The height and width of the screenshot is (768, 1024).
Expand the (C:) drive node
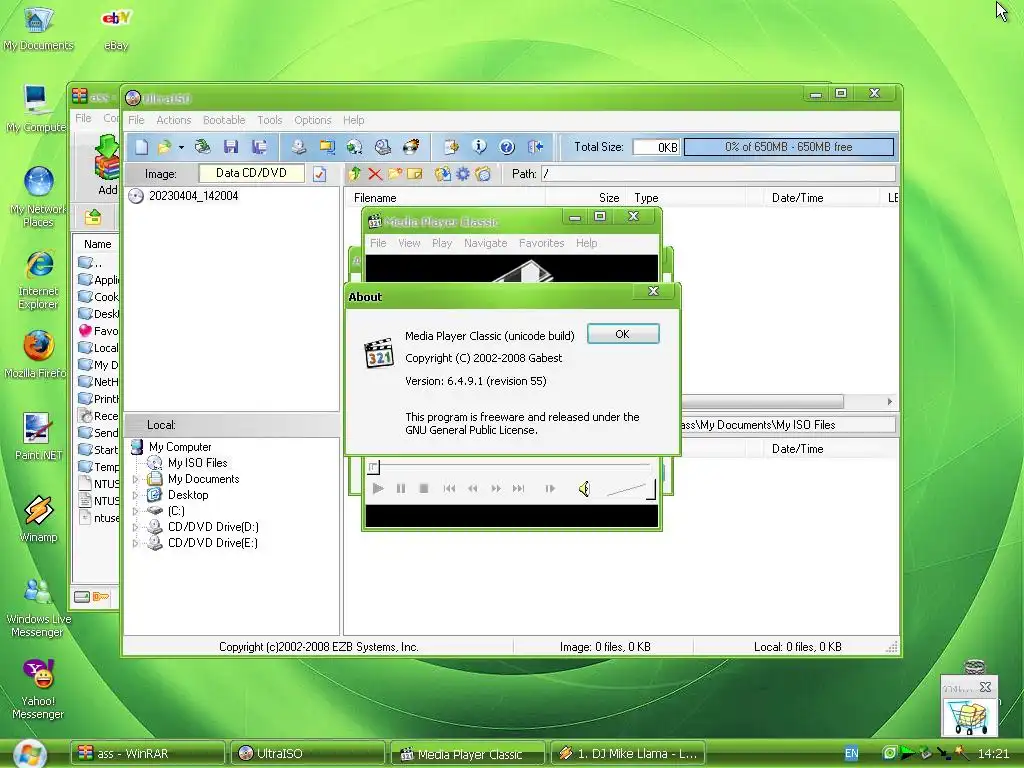tap(136, 511)
